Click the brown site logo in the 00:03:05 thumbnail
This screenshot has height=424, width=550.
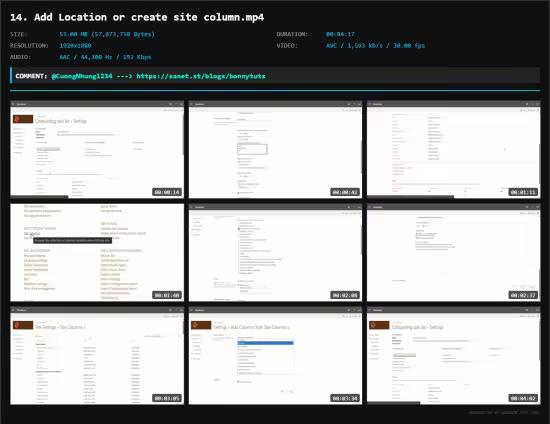pos(23,325)
